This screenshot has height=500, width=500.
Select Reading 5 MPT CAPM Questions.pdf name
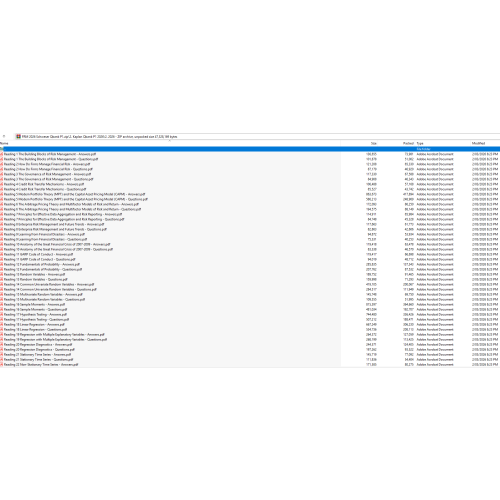[76, 199]
